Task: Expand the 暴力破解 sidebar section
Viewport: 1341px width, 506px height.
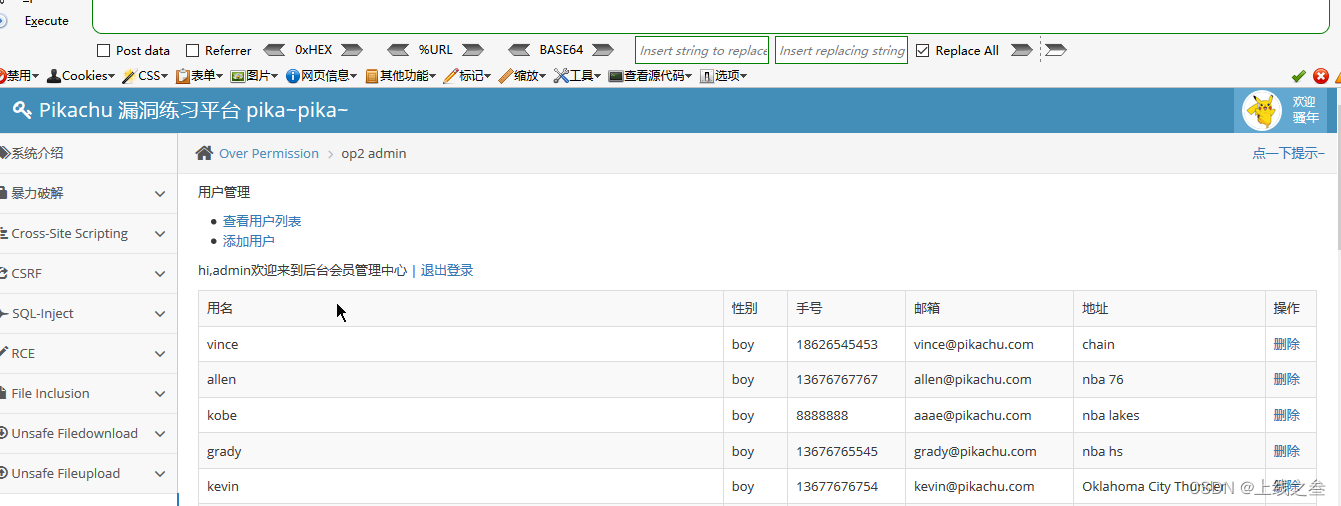Action: click(x=88, y=193)
